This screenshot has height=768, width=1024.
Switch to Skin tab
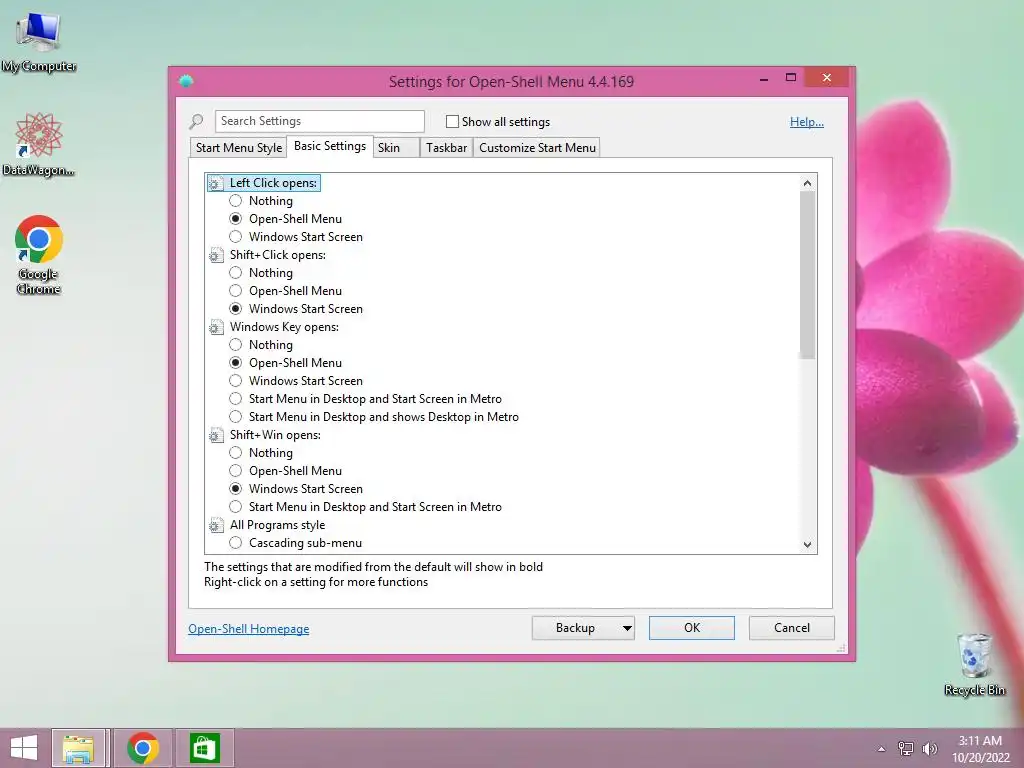(x=396, y=148)
